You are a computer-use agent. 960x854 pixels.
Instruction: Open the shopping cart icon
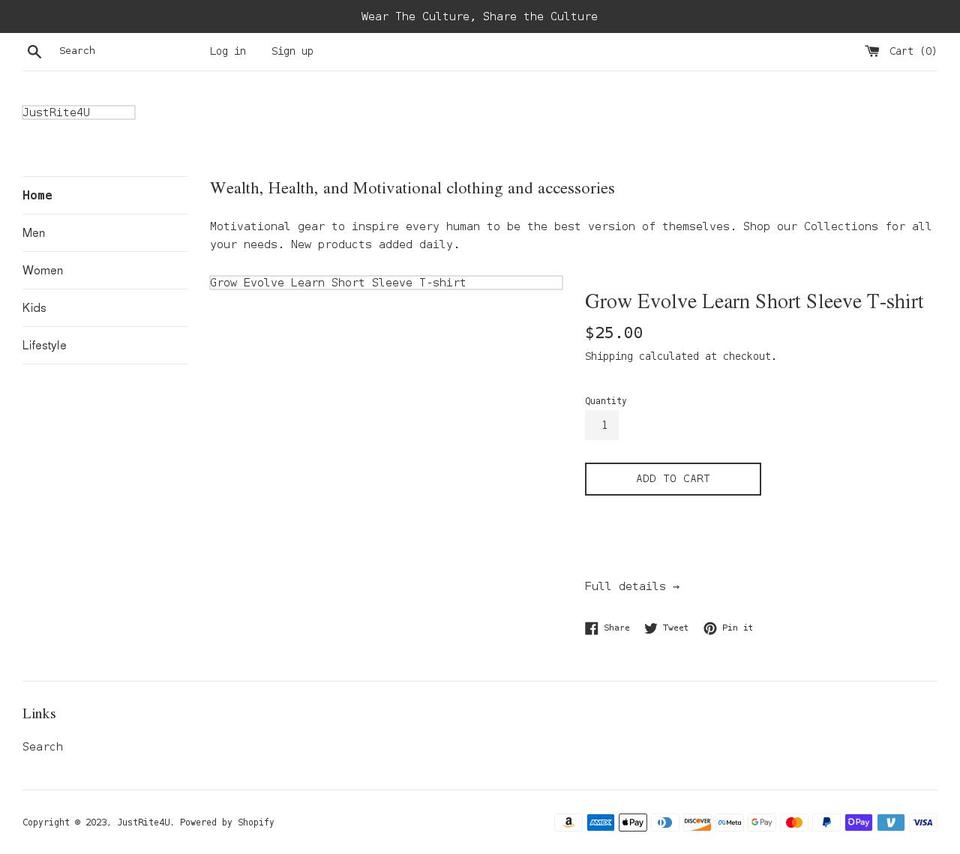tap(872, 51)
